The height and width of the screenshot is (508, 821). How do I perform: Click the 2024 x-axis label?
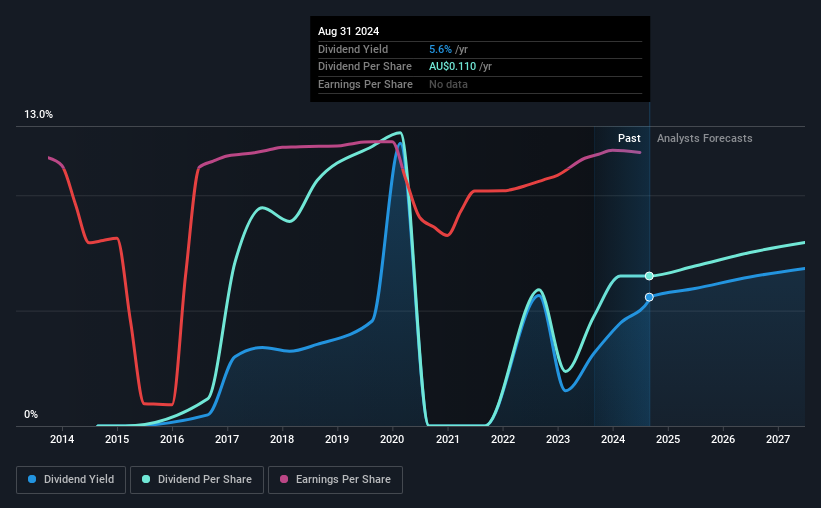pos(613,439)
